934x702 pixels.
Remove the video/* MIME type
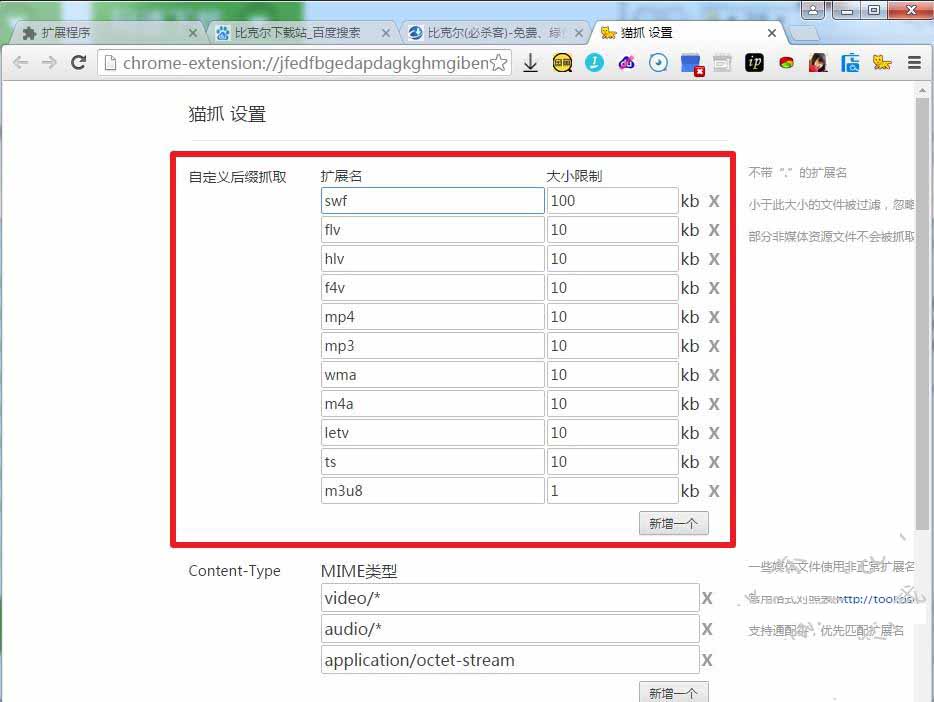706,598
